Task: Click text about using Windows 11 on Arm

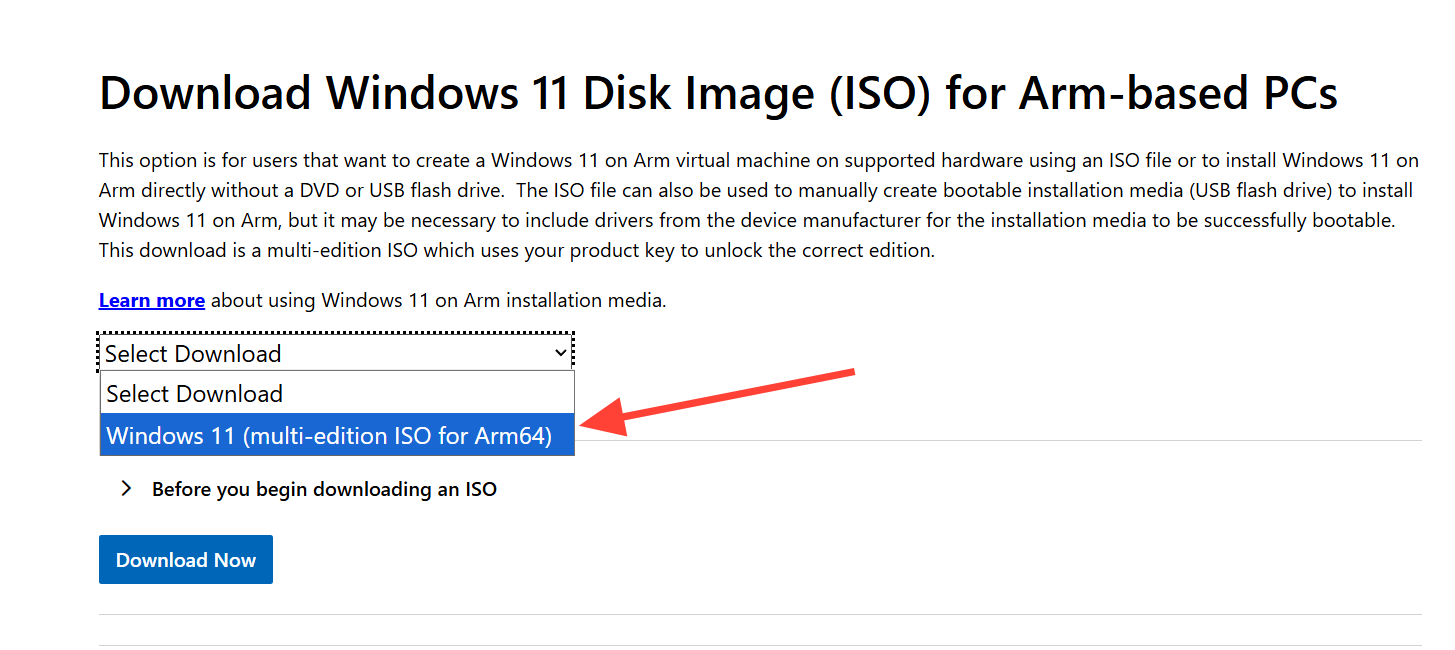Action: [x=438, y=300]
